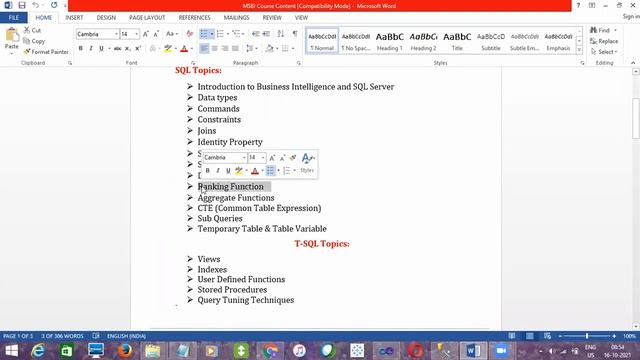The width and height of the screenshot is (640, 360).
Task: Open Google Chrome from the taskbar
Action: tap(270, 351)
